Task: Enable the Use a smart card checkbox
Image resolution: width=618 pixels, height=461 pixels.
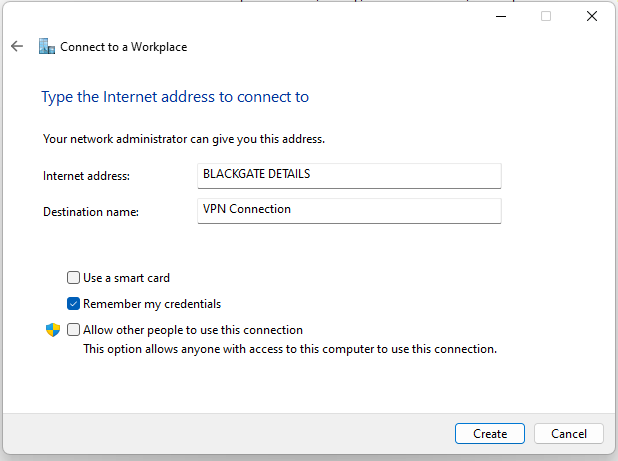Action: [x=73, y=278]
